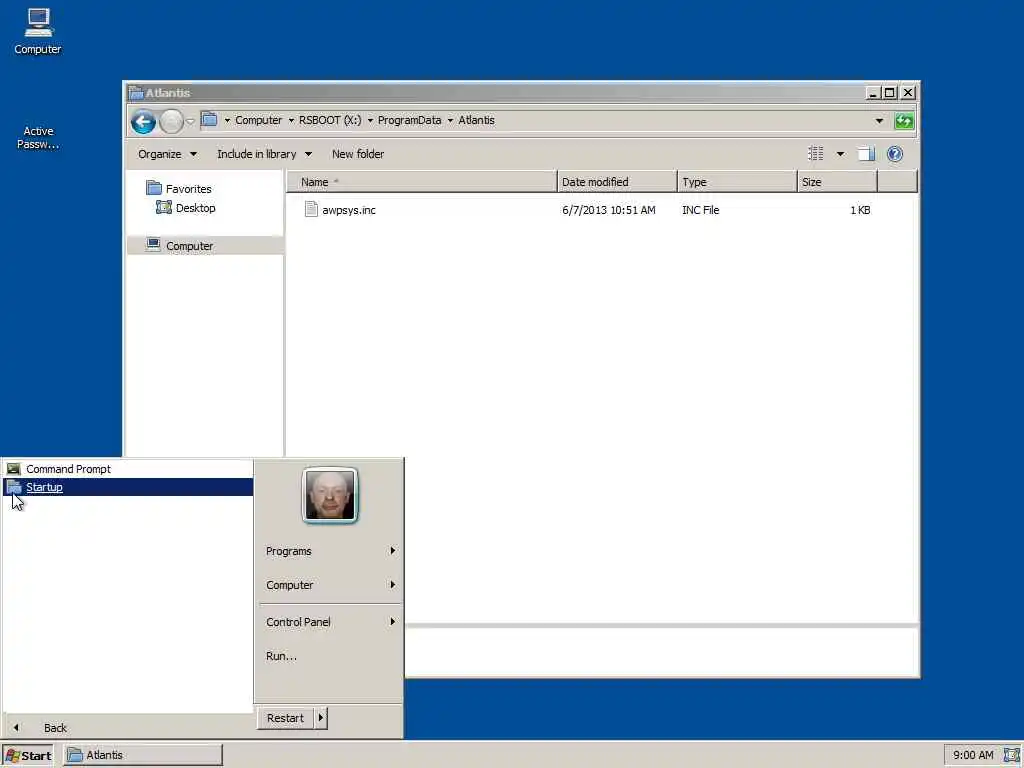Click awpsys.inc file icon
The width and height of the screenshot is (1024, 768).
pyautogui.click(x=311, y=210)
